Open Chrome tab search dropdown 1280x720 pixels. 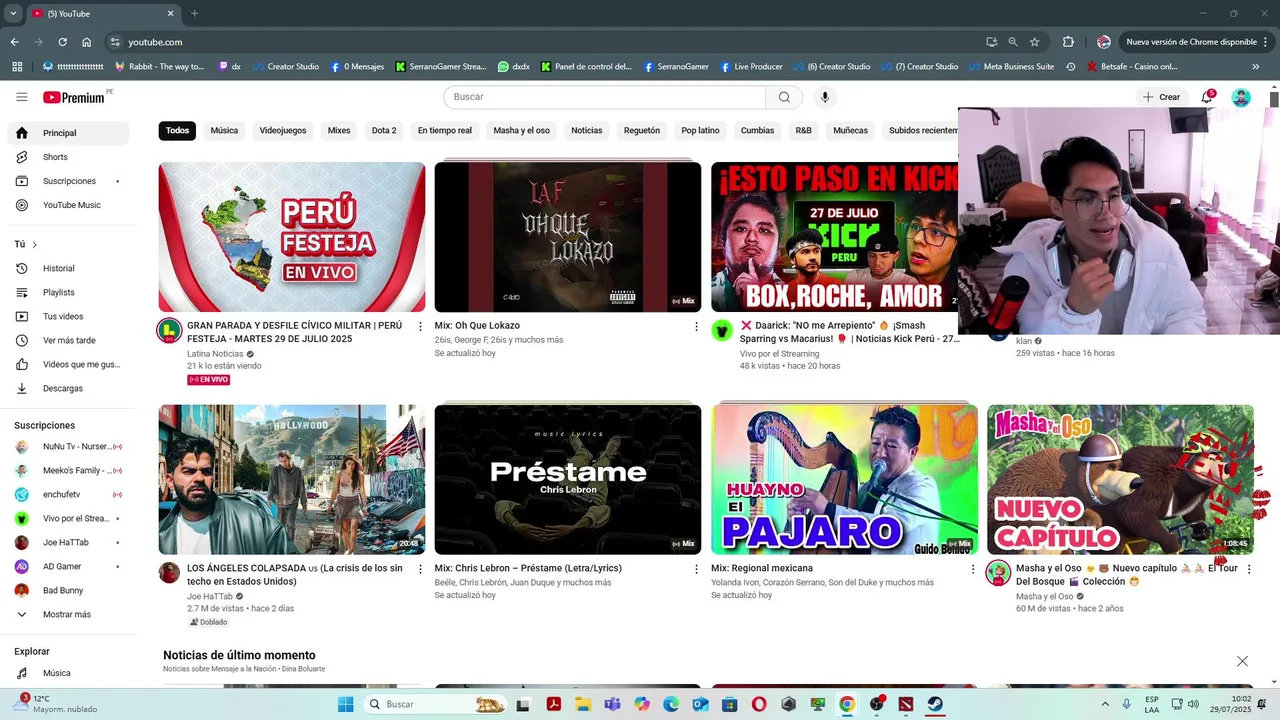point(13,13)
